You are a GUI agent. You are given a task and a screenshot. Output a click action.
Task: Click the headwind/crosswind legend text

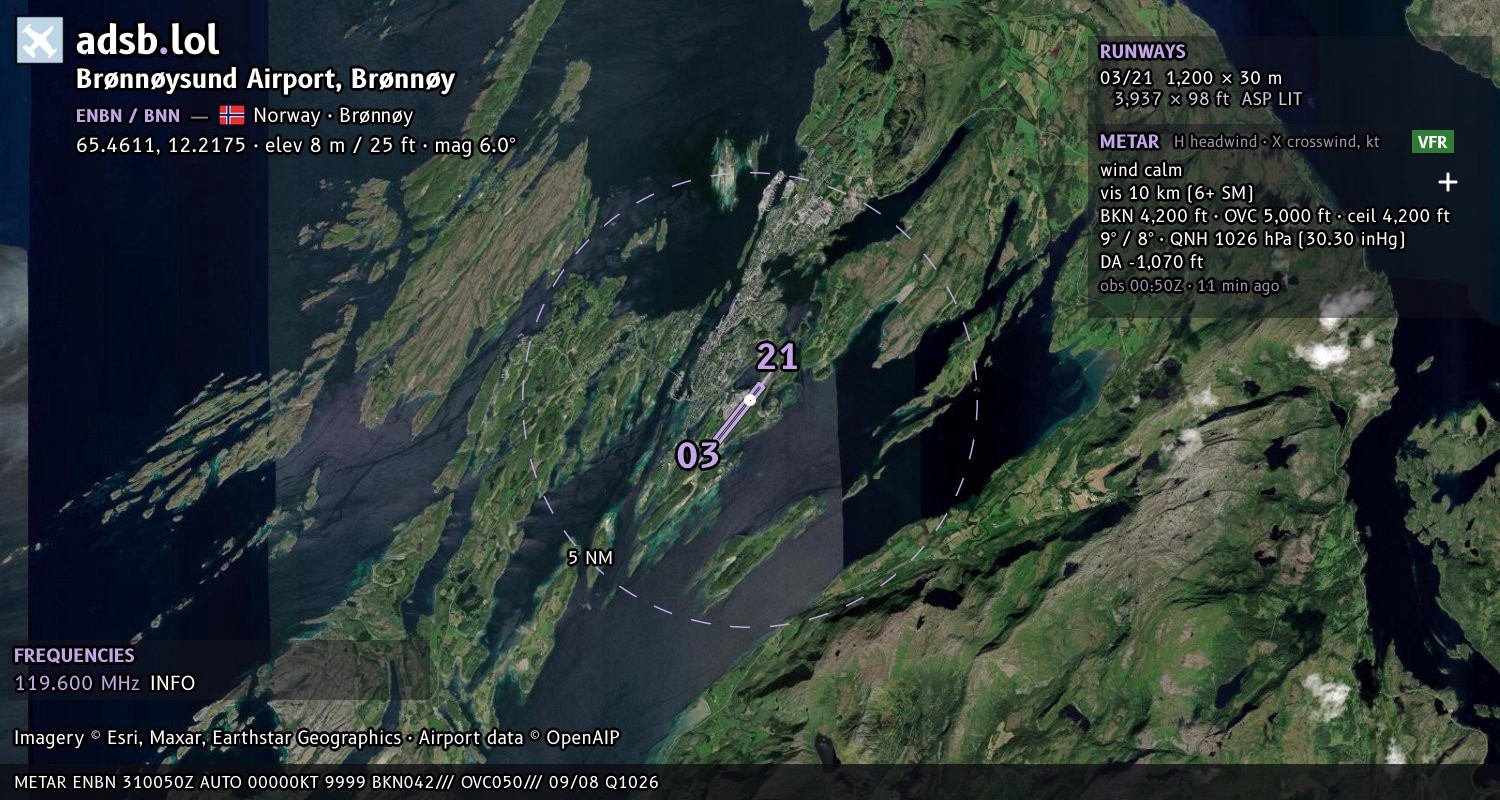click(x=1276, y=142)
